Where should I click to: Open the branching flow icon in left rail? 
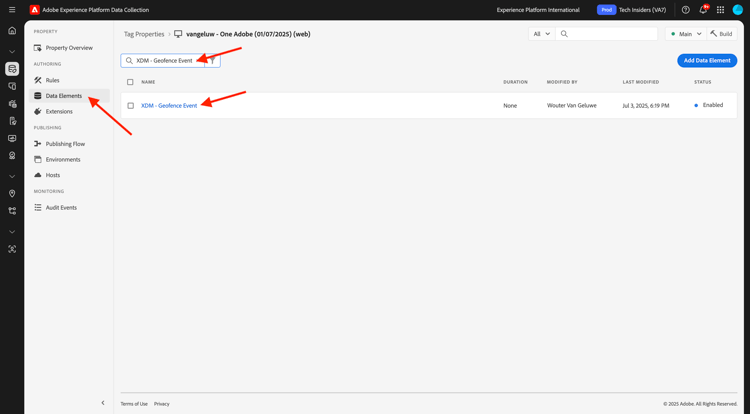[x=12, y=211]
